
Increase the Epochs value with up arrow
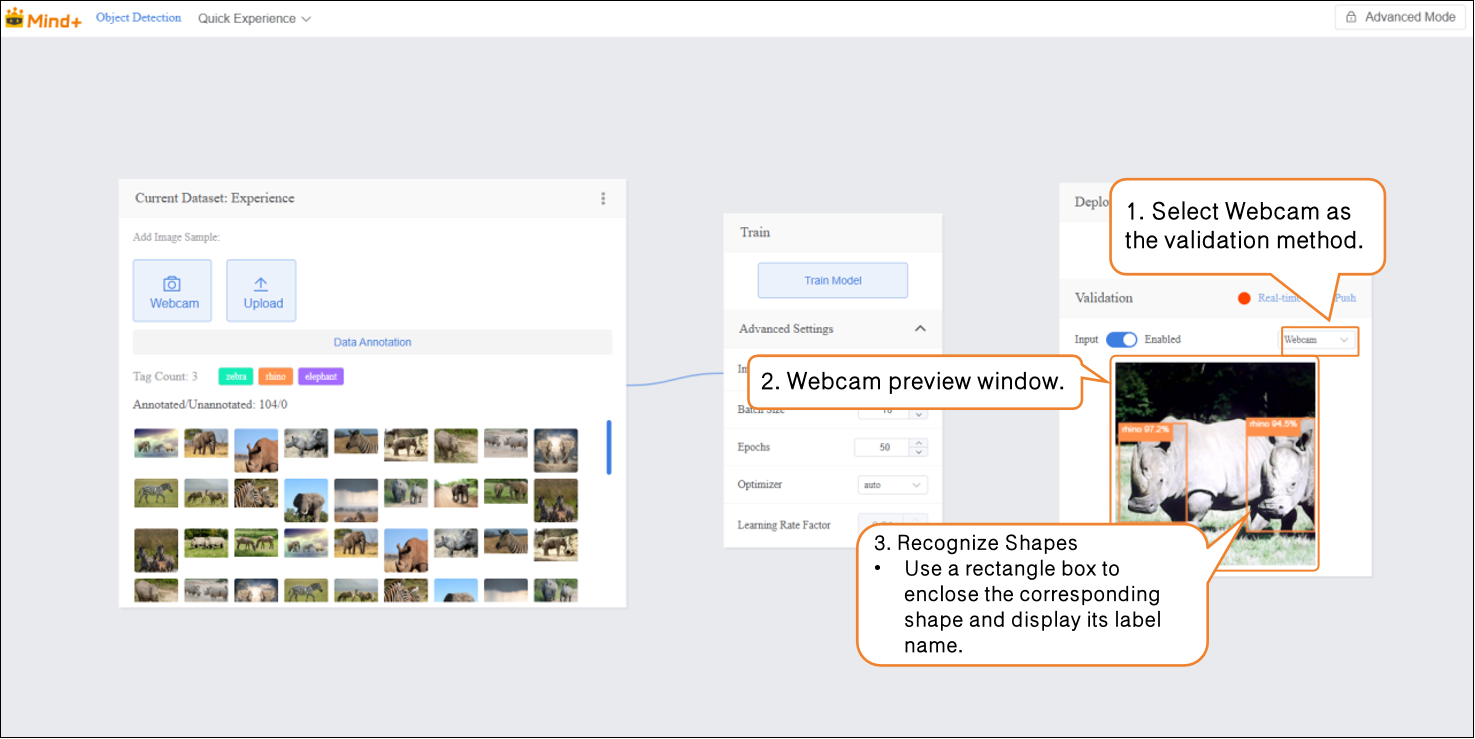920,443
